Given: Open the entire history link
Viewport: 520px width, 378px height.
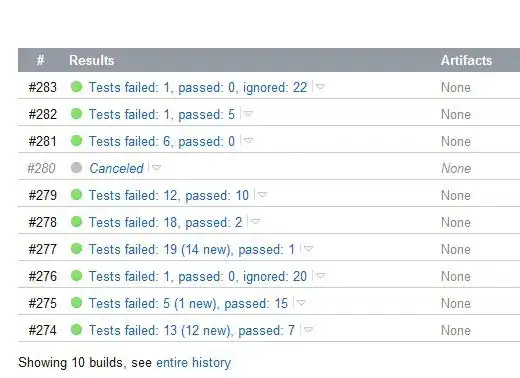Looking at the screenshot, I should pos(193,362).
